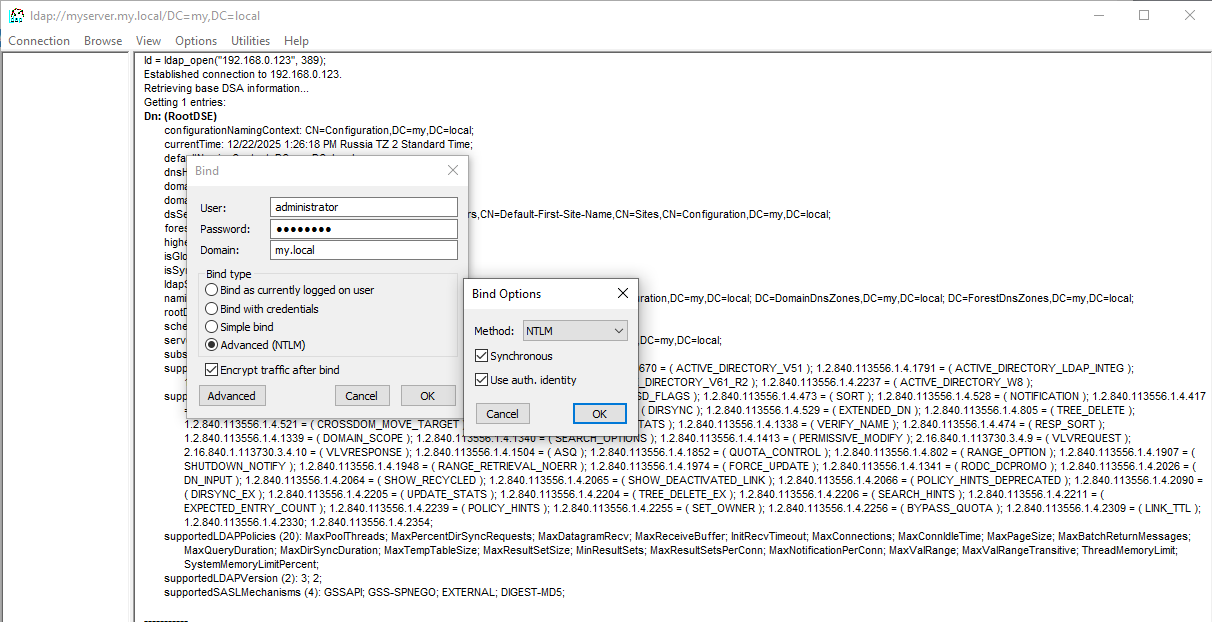This screenshot has width=1212, height=622.
Task: Choose the Simple bind radio button
Action: (x=211, y=327)
